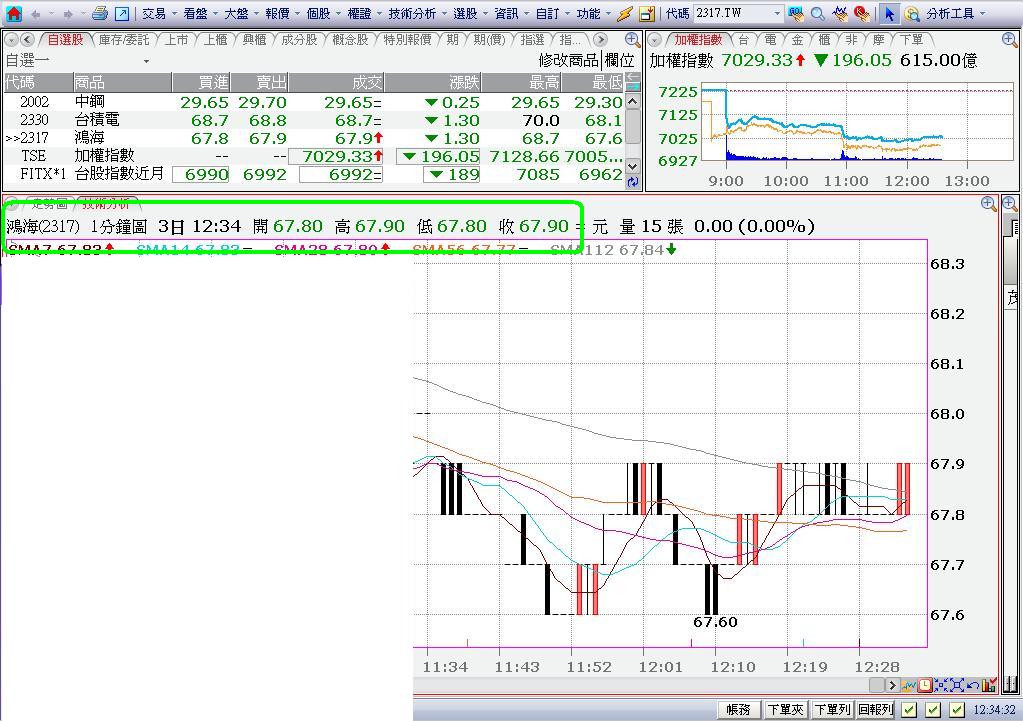
Task: Go to the red Home icon
Action: 13,13
